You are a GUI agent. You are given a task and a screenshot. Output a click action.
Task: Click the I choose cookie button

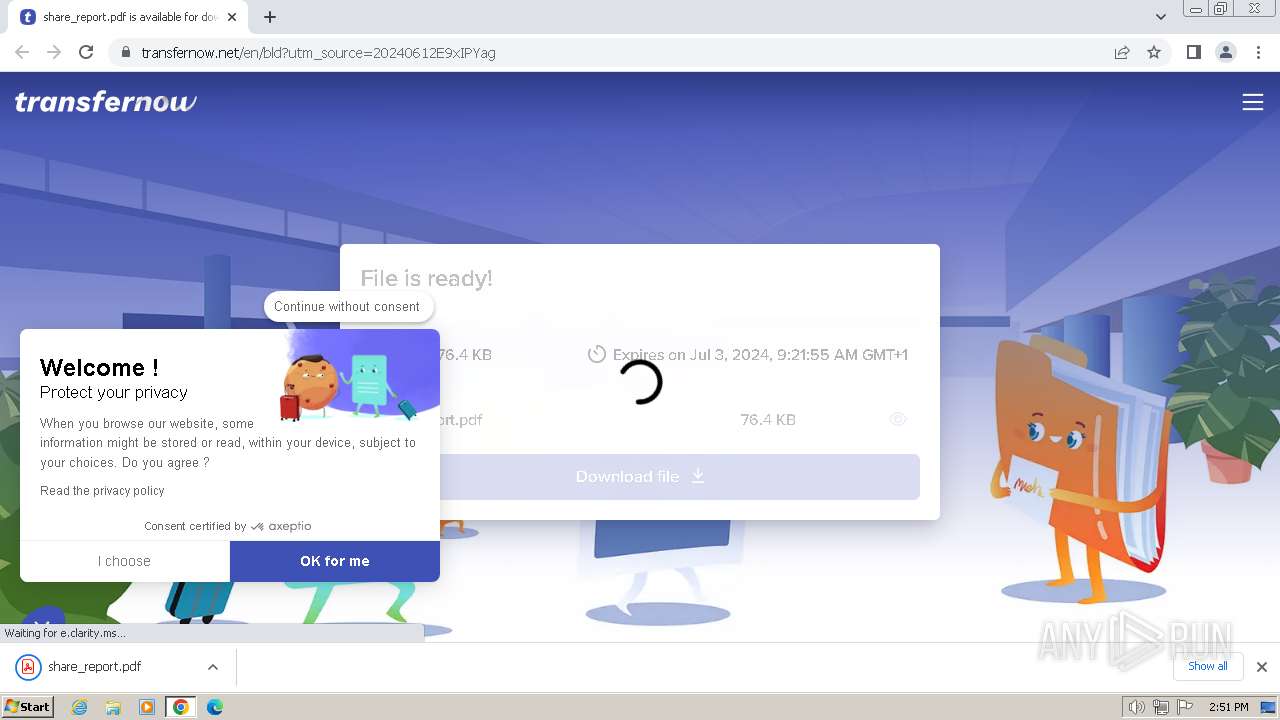(x=125, y=561)
